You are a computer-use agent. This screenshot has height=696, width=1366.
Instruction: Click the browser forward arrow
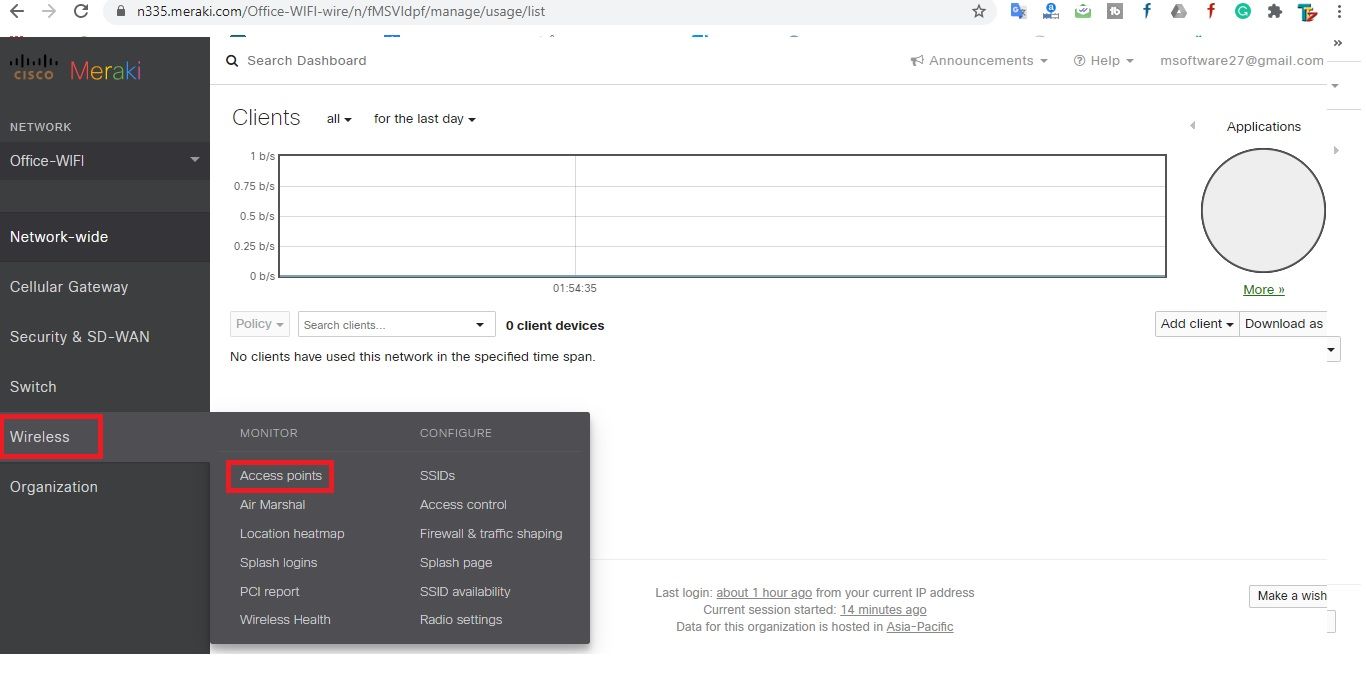coord(49,12)
